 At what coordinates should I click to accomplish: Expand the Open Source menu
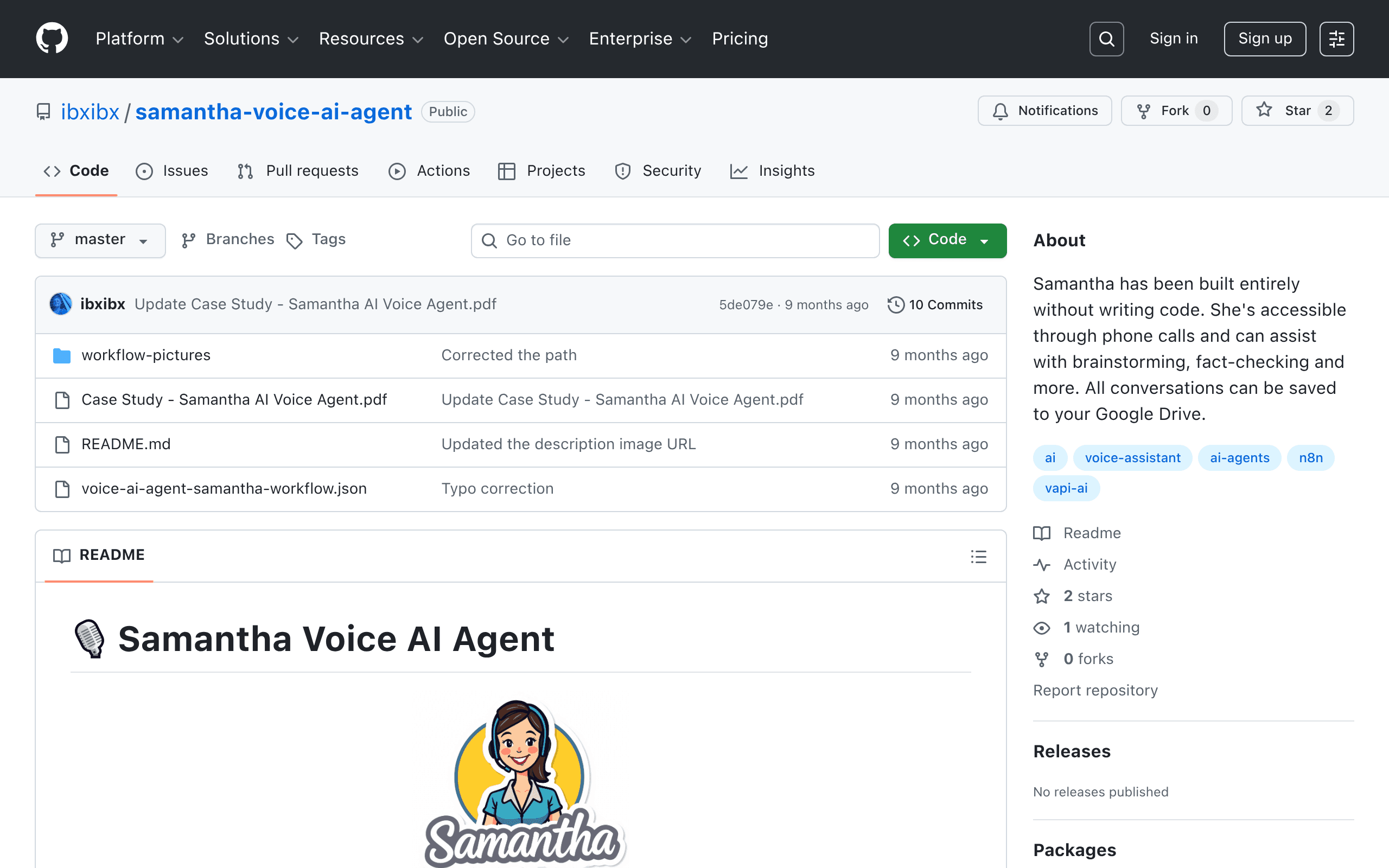(x=506, y=39)
